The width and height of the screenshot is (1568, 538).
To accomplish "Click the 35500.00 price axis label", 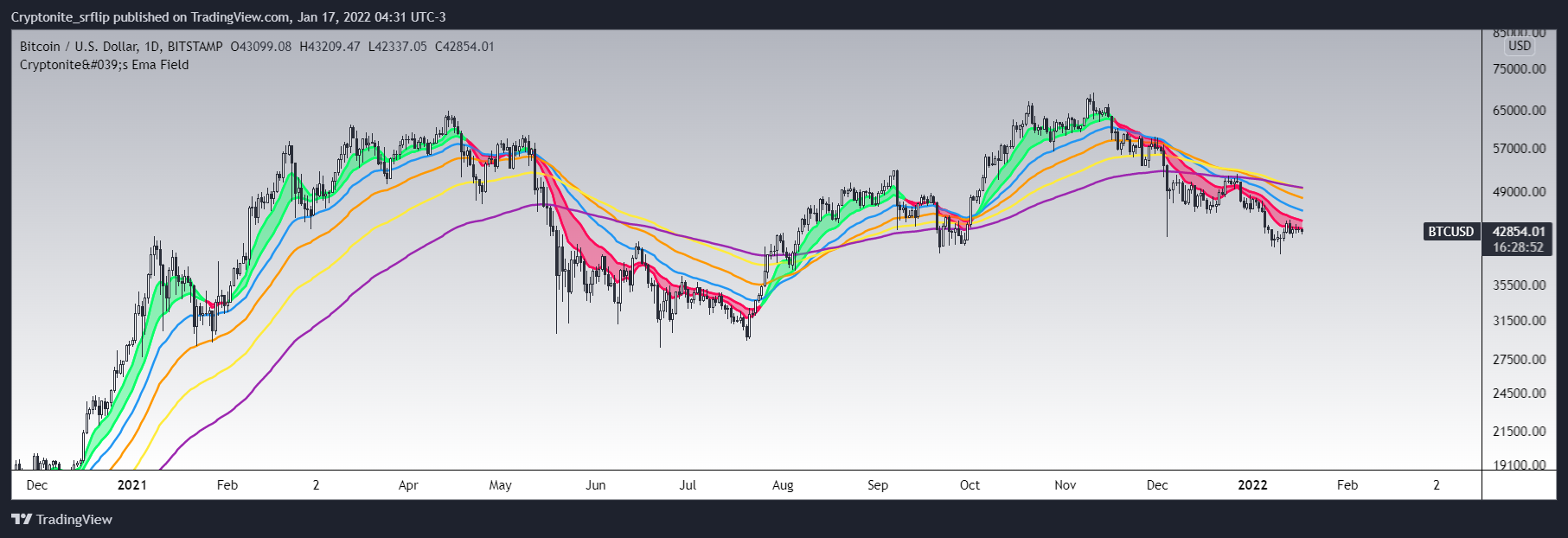I will click(x=1520, y=285).
